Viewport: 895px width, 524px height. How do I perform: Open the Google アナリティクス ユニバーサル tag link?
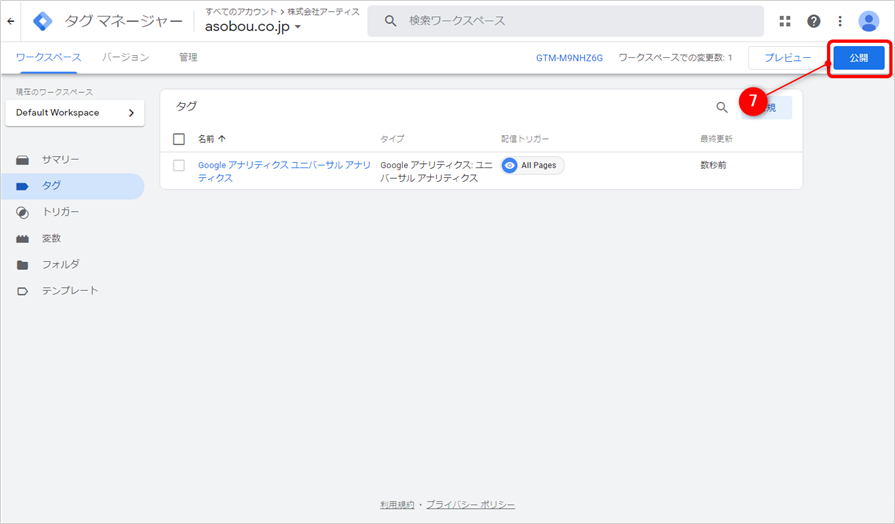[x=284, y=171]
